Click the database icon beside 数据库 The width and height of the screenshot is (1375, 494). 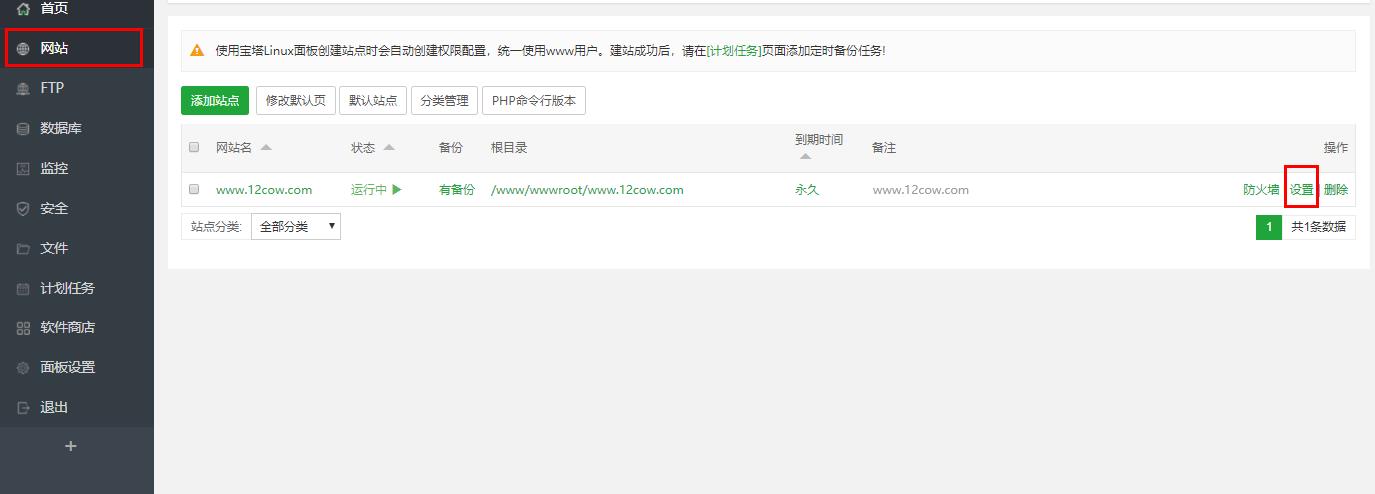[23, 128]
